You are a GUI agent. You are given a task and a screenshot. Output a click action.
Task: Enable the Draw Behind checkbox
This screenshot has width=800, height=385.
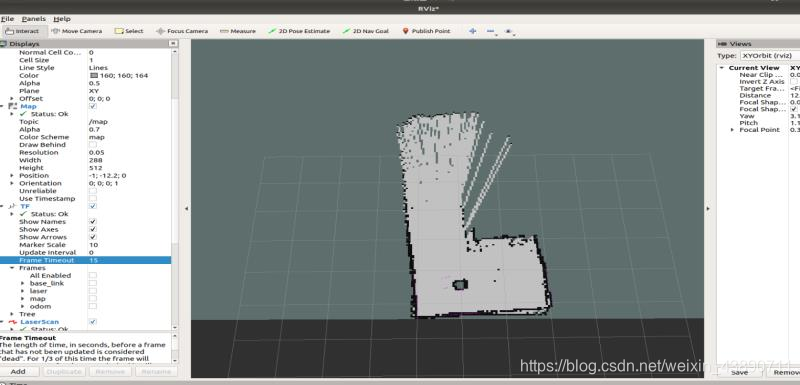pyautogui.click(x=93, y=145)
